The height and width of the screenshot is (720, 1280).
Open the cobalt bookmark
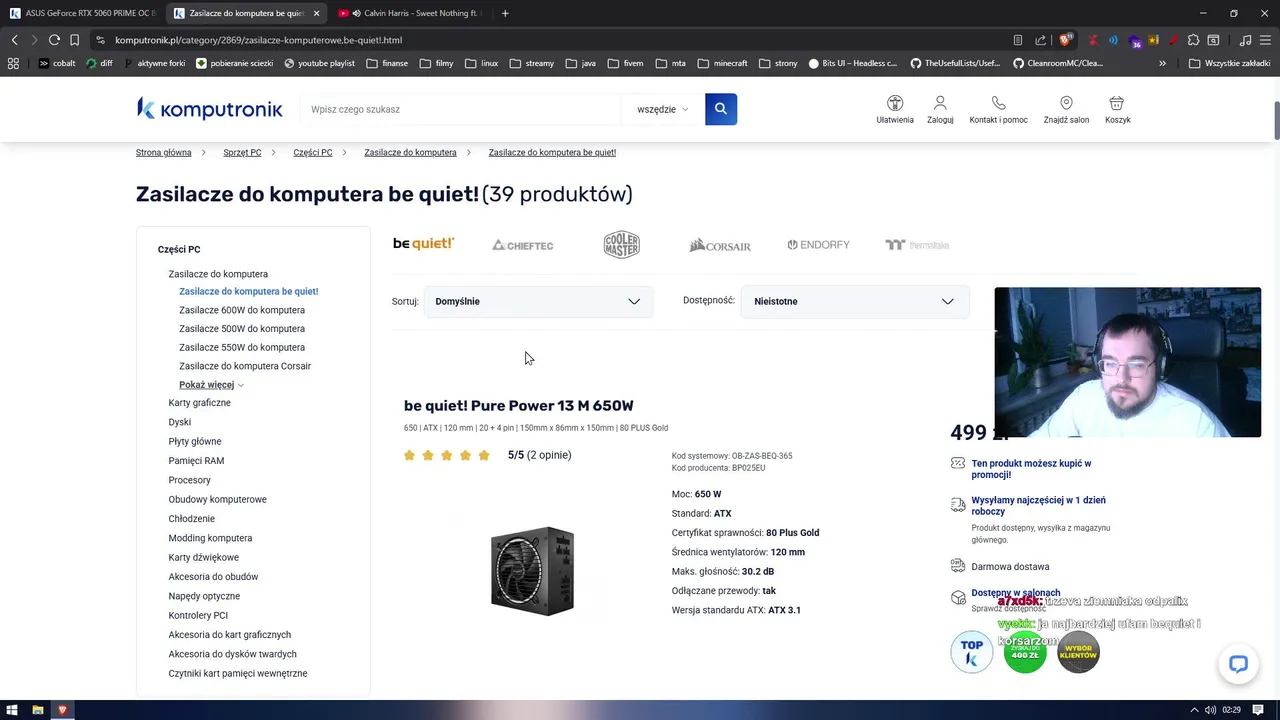point(56,63)
